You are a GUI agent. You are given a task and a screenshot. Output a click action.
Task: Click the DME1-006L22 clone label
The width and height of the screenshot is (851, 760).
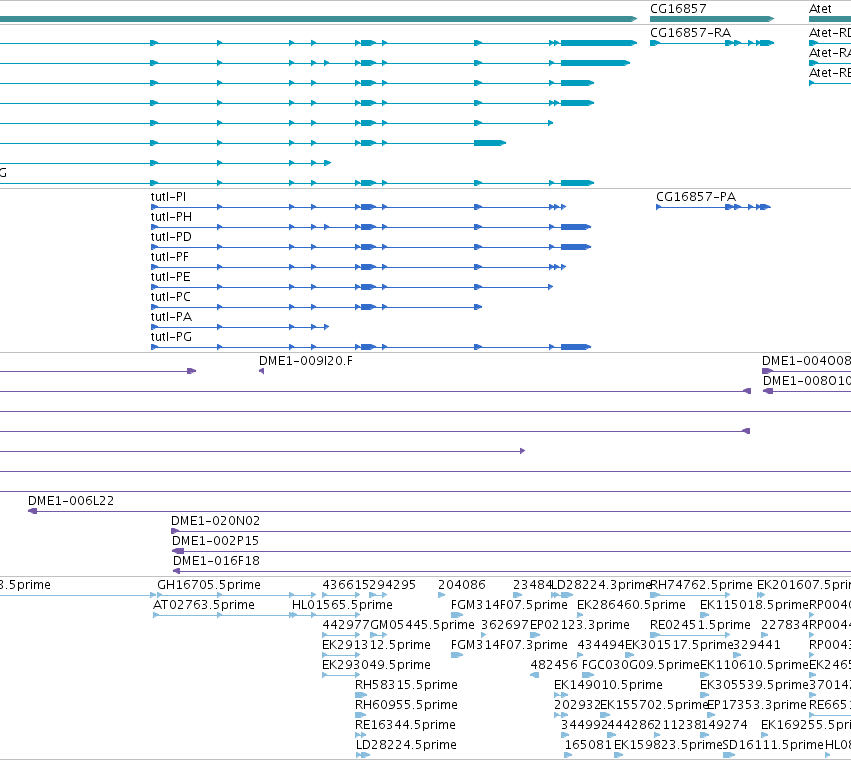coord(71,501)
